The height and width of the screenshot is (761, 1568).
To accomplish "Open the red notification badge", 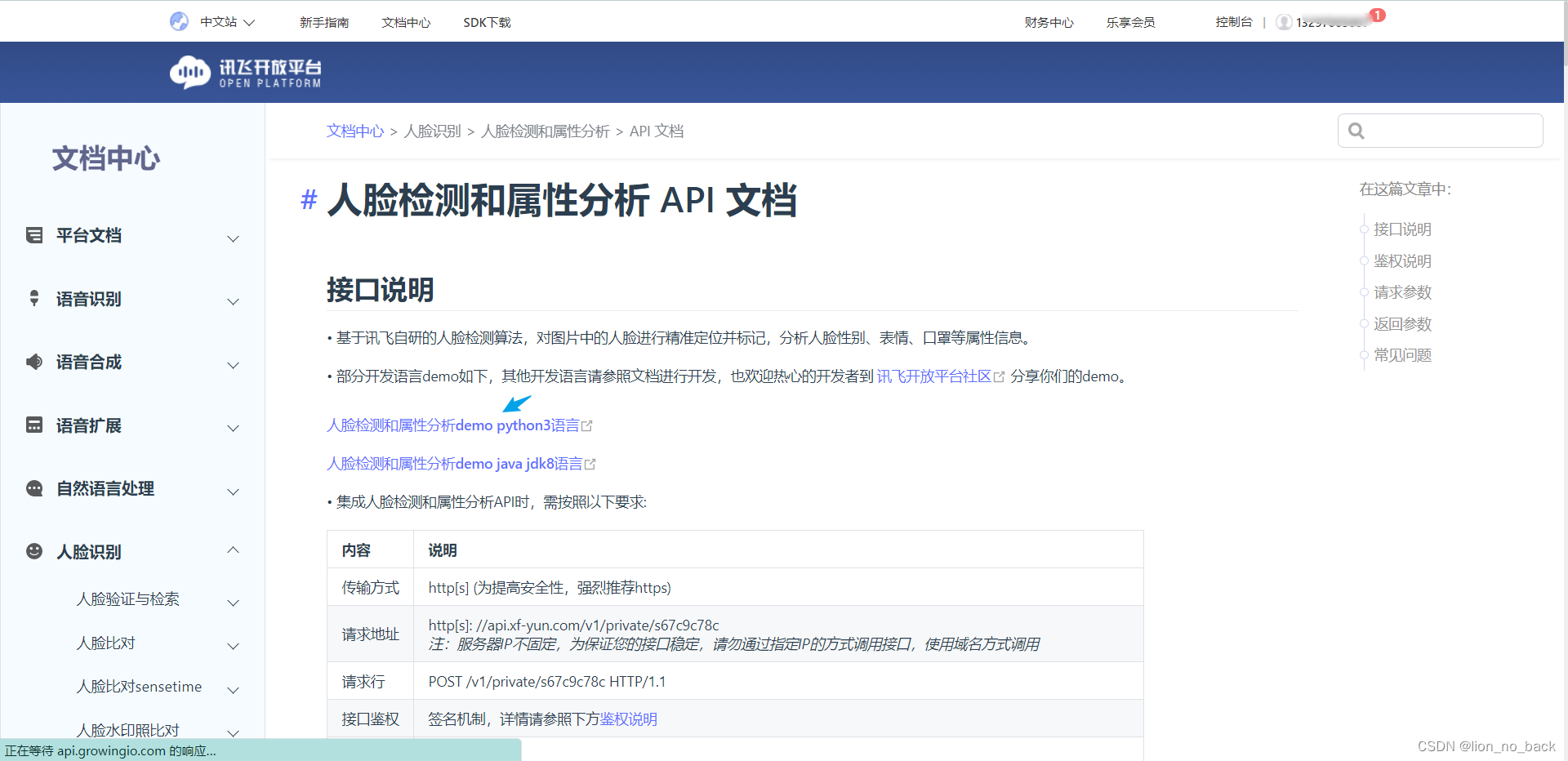I will click(1378, 15).
